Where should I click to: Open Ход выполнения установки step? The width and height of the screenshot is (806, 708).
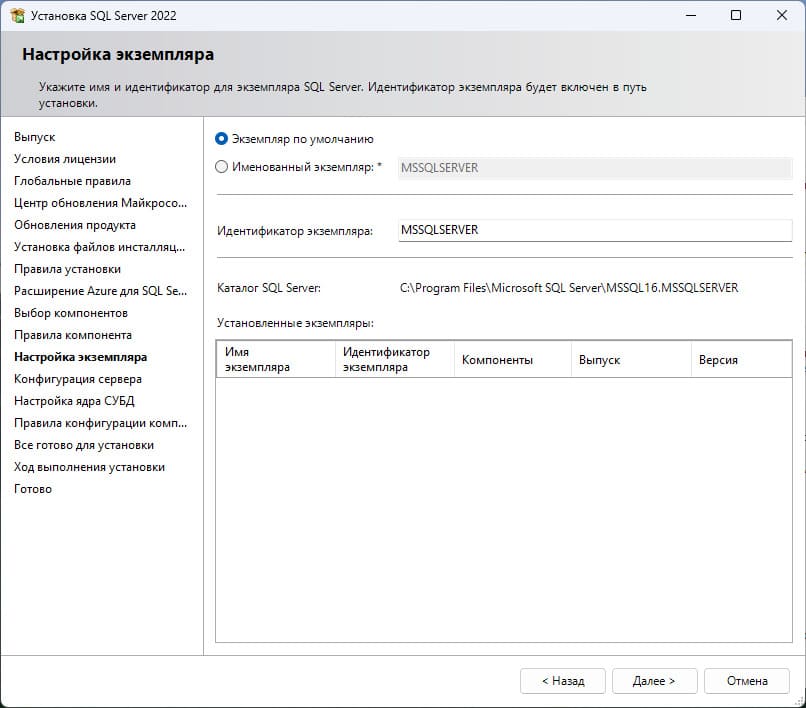point(89,467)
